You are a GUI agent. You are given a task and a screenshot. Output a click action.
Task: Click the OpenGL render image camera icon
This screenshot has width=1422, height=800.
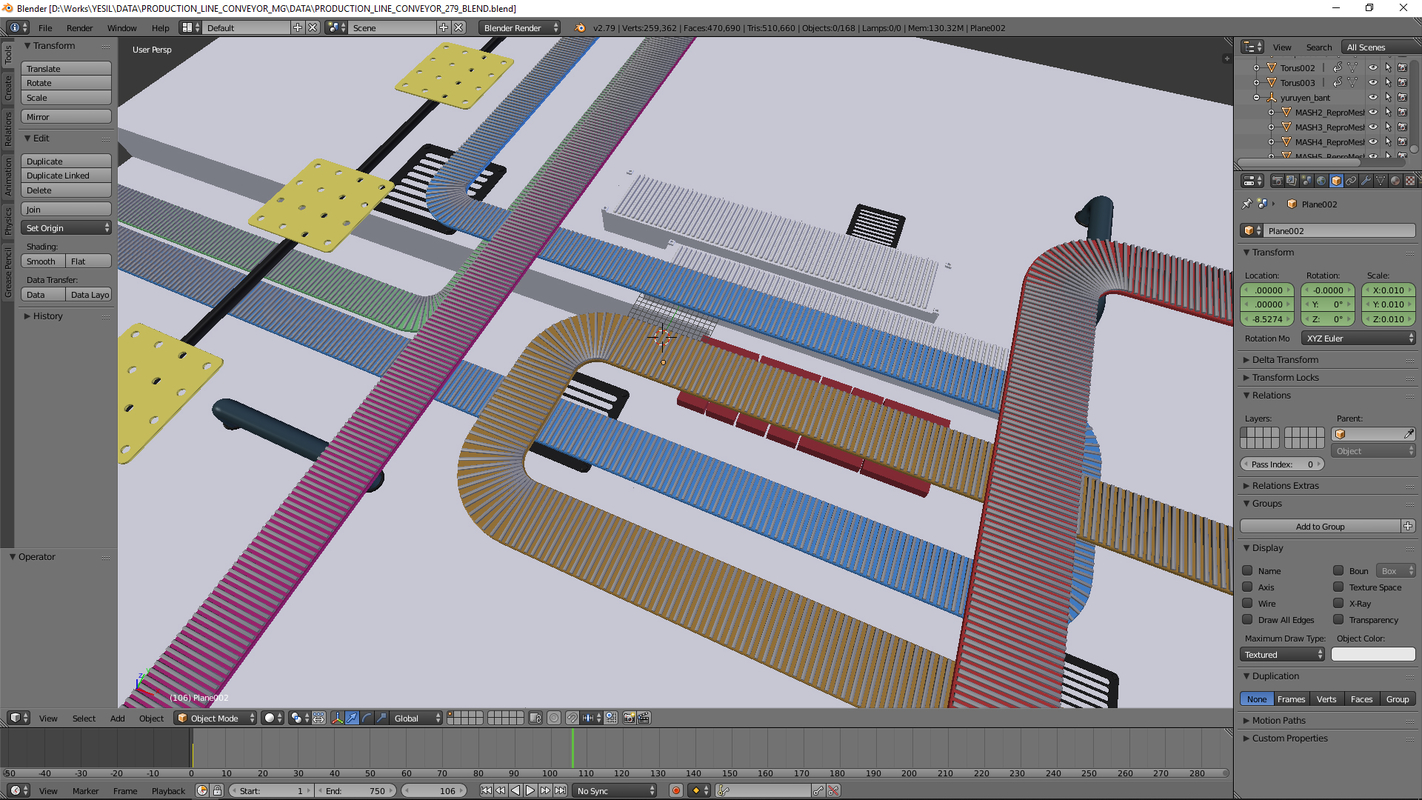(629, 718)
